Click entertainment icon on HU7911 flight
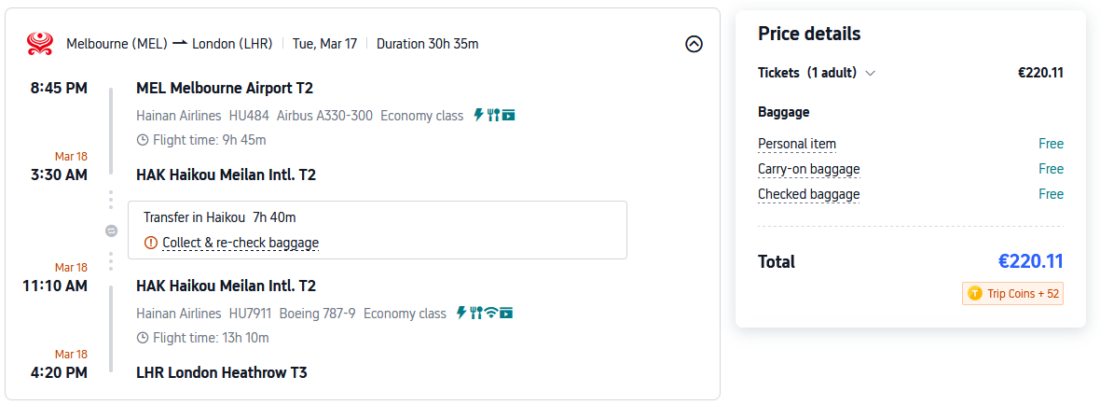Screen dimensions: 1100x405 click(507, 313)
